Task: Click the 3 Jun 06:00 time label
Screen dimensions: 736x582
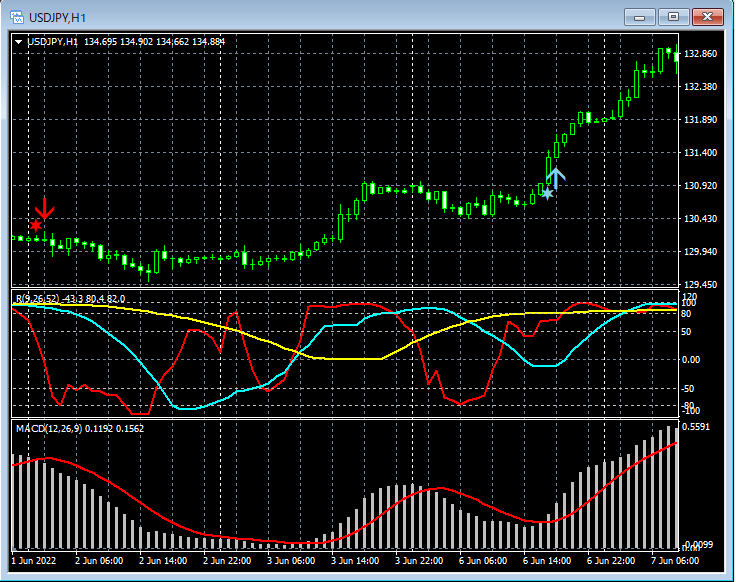Action: (291, 561)
